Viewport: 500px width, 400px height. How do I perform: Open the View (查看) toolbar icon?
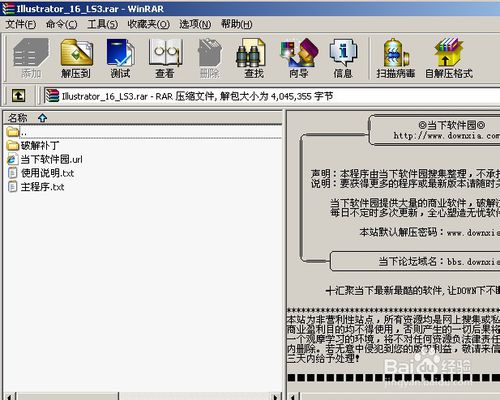click(x=165, y=58)
